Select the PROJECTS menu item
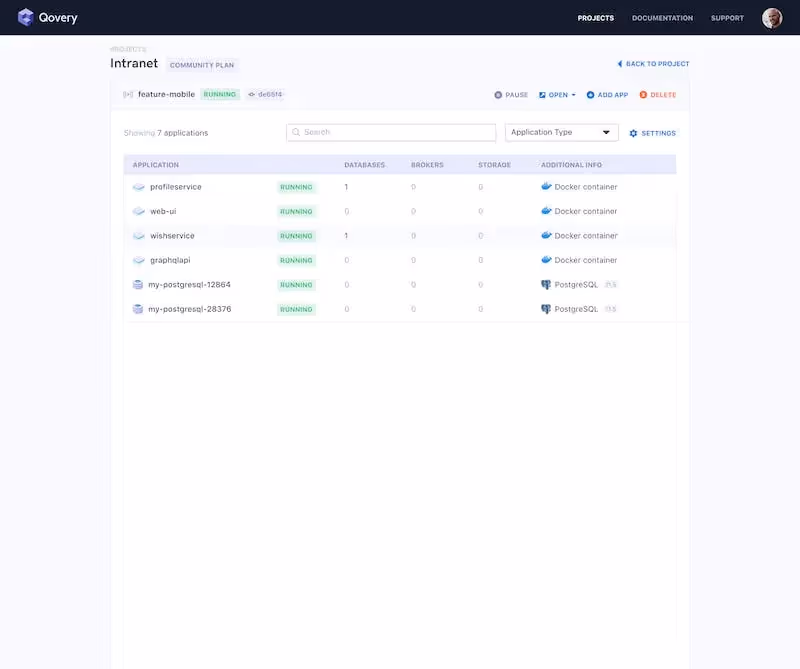 [x=596, y=17]
